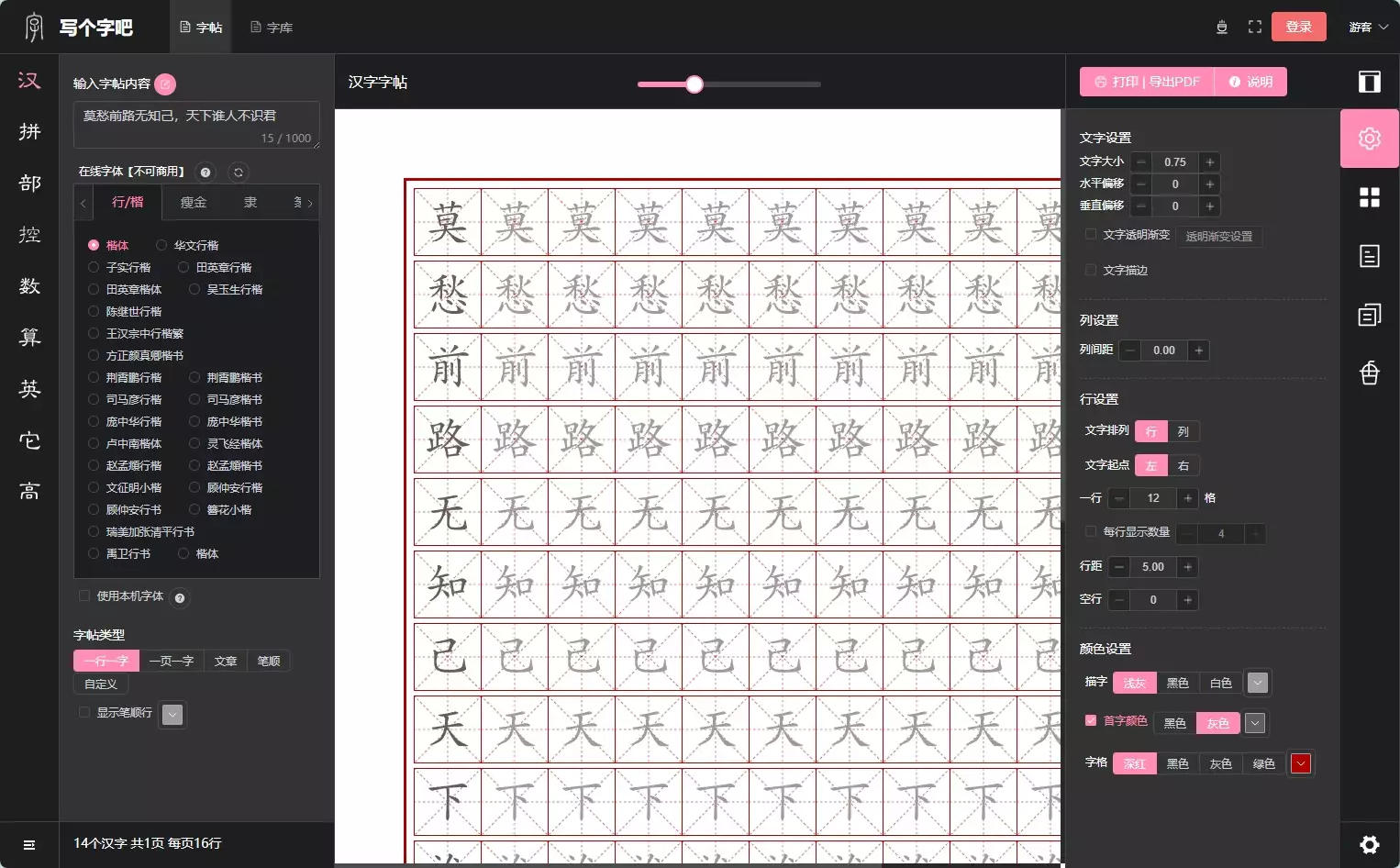Image resolution: width=1400 pixels, height=868 pixels.
Task: Click the 登录 login button
Action: click(1299, 27)
